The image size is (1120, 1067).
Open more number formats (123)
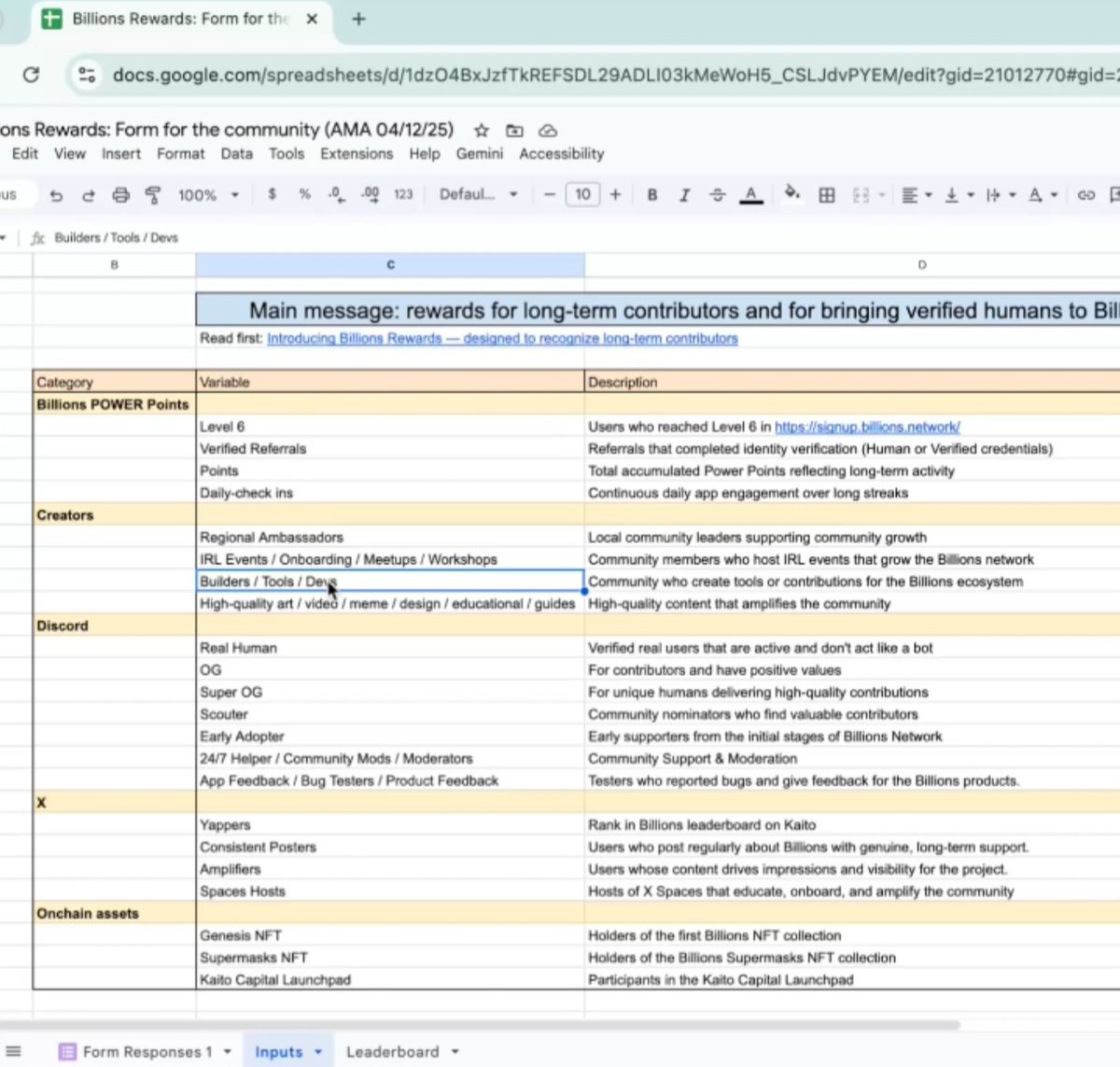point(403,194)
